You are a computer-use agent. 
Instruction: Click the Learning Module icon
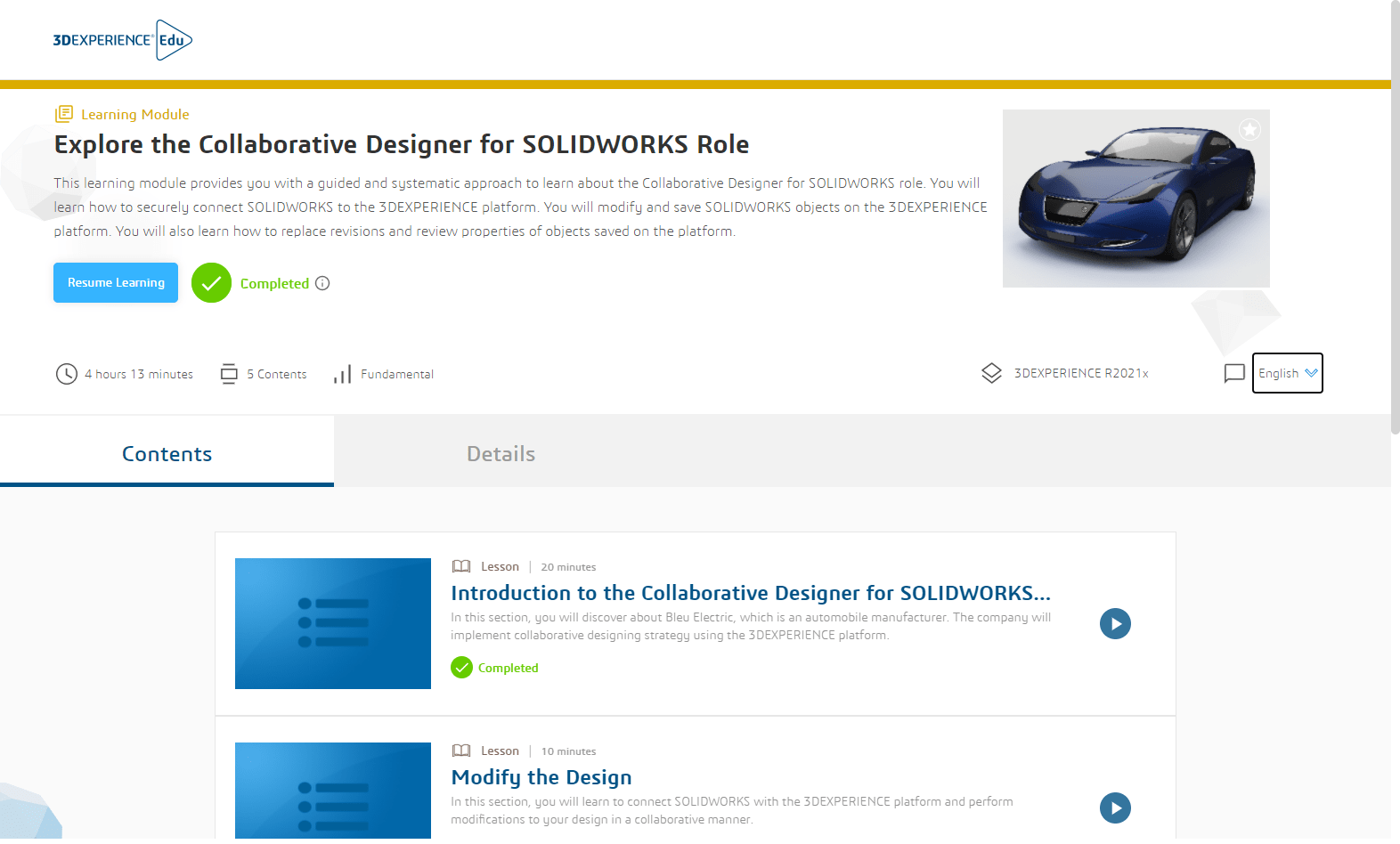64,114
